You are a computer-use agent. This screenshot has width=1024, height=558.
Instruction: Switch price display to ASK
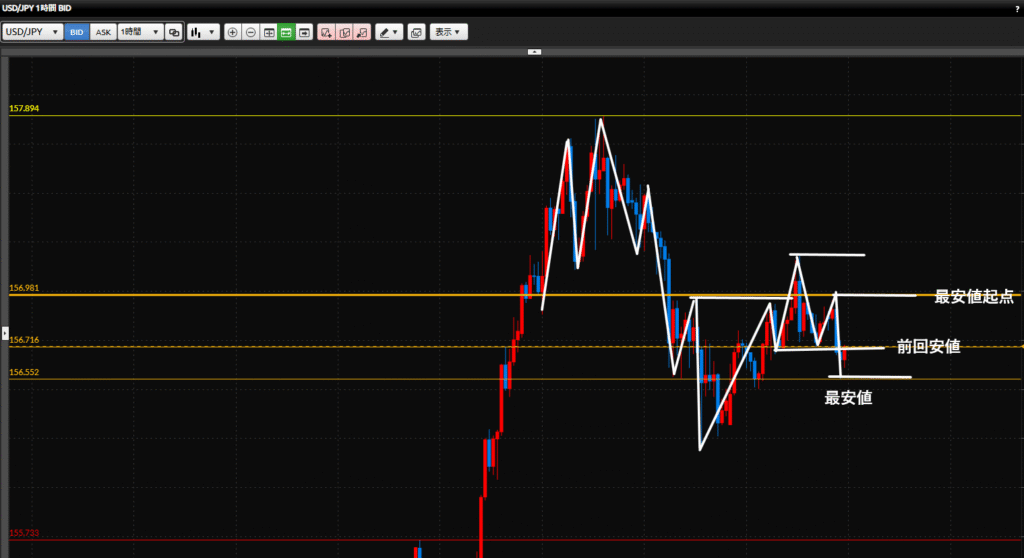point(103,32)
